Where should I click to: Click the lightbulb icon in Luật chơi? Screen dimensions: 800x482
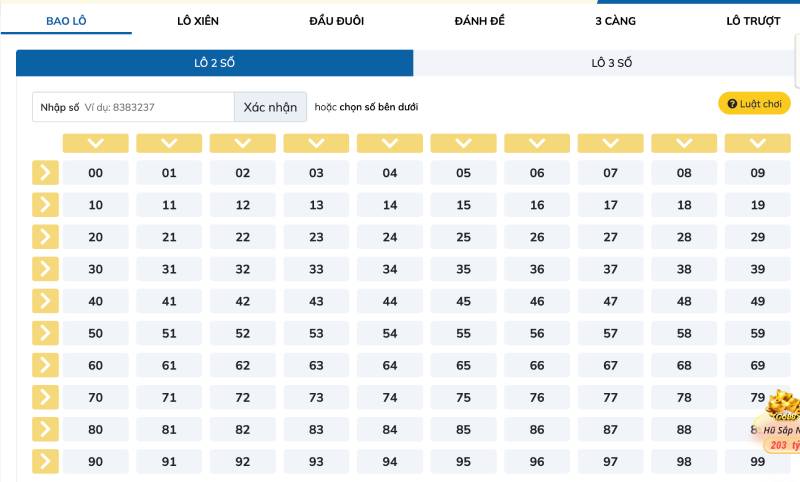tap(729, 104)
